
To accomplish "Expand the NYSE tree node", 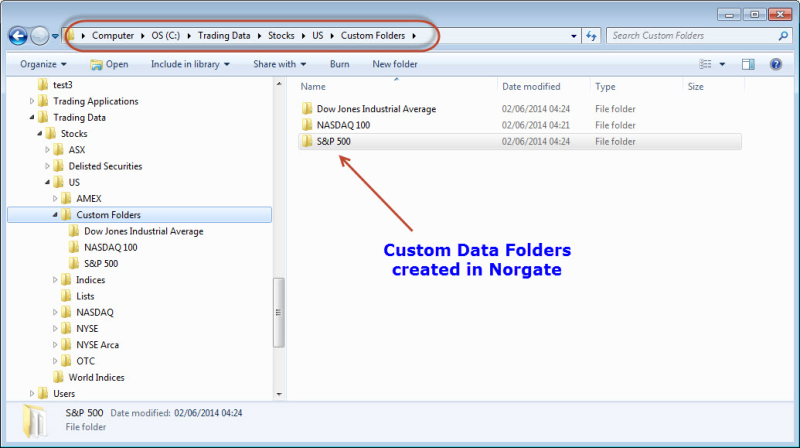I will (x=55, y=329).
